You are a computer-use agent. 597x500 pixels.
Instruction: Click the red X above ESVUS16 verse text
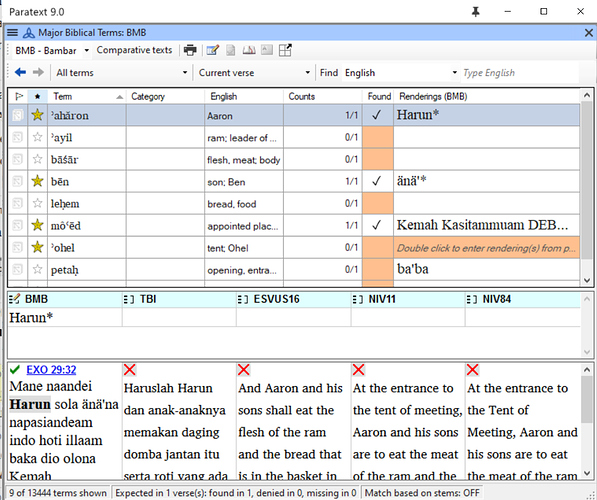(x=244, y=369)
